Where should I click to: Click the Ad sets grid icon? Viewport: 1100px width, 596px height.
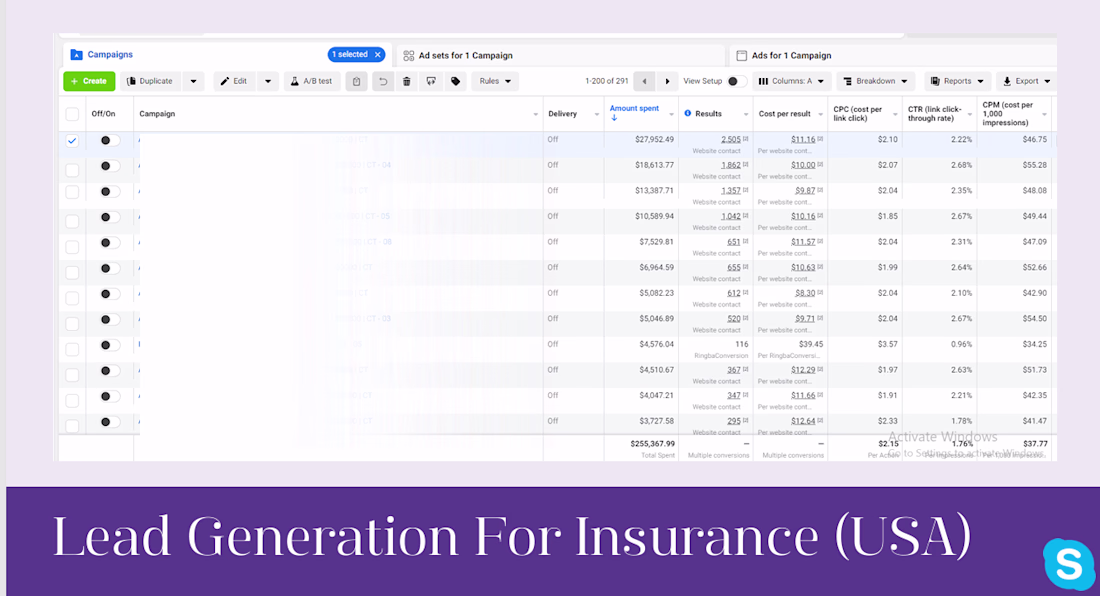409,55
